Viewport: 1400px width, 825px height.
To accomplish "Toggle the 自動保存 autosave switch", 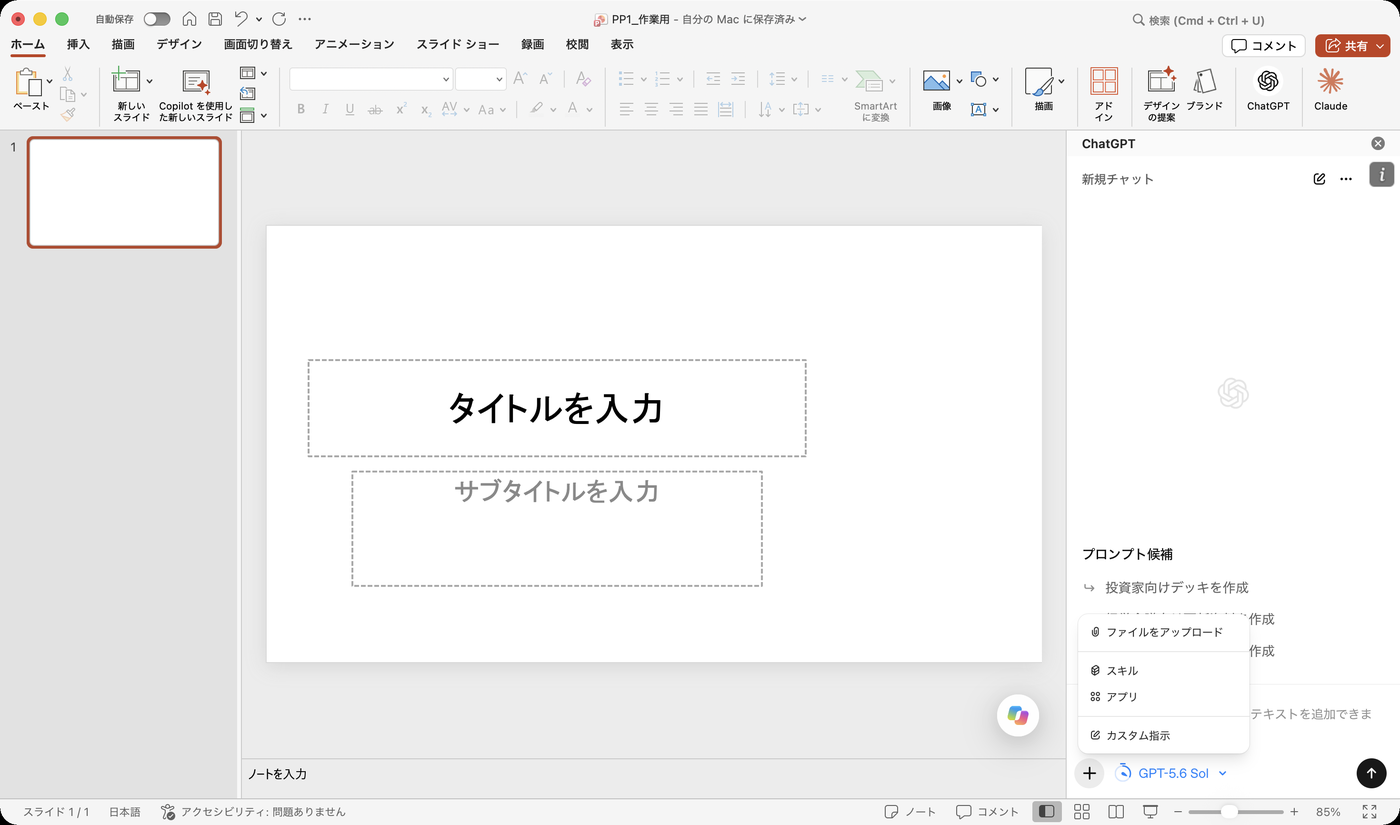I will (x=157, y=19).
